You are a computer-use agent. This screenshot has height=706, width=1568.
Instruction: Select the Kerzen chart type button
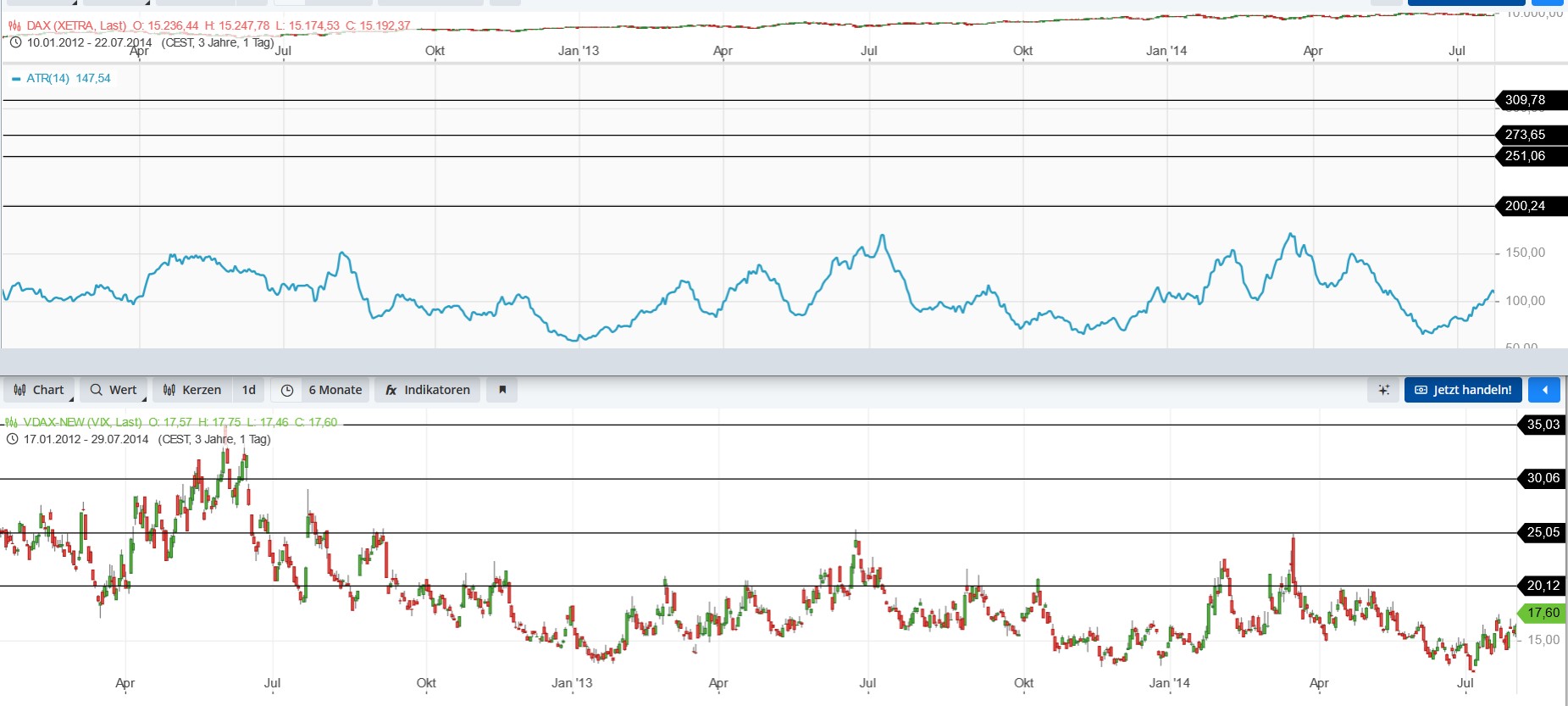tap(192, 390)
